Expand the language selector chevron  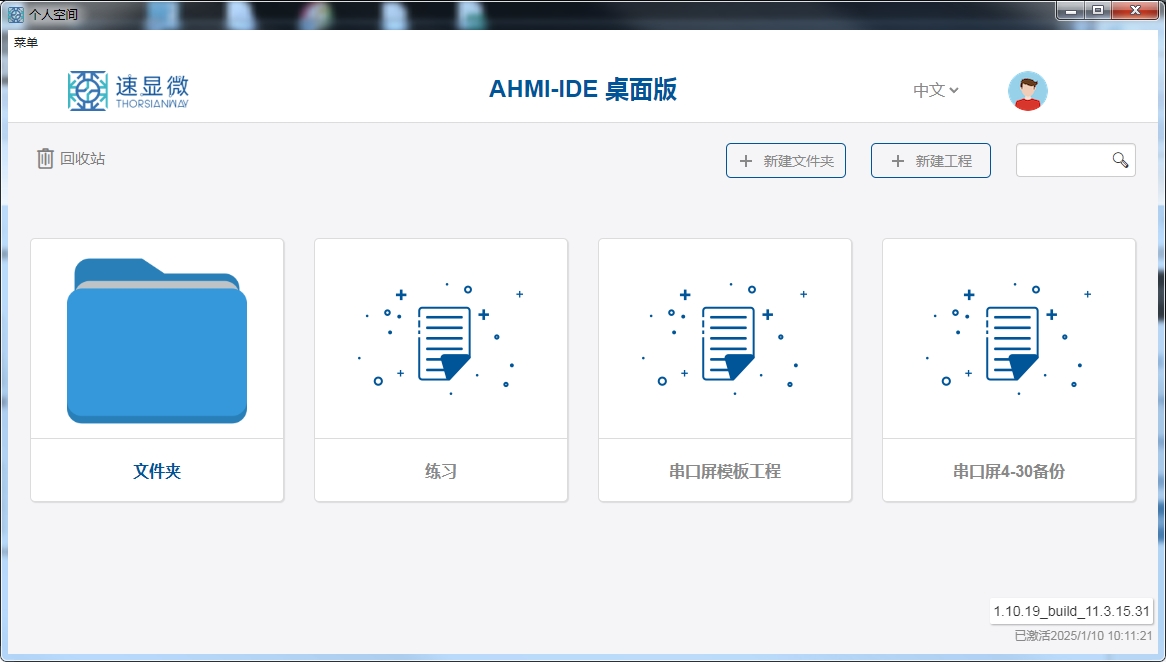(953, 90)
